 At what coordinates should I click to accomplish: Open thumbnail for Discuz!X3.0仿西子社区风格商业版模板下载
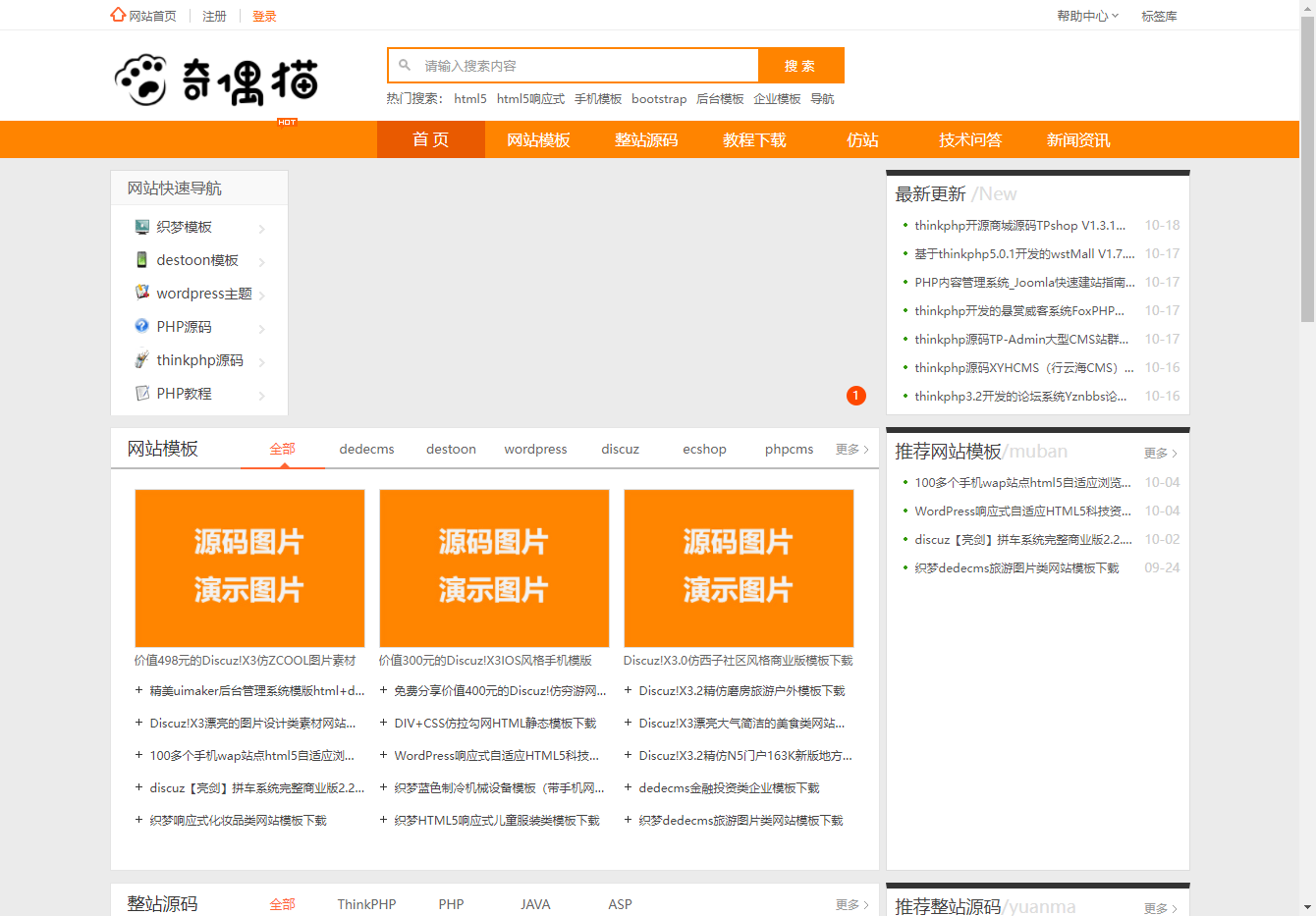(739, 567)
